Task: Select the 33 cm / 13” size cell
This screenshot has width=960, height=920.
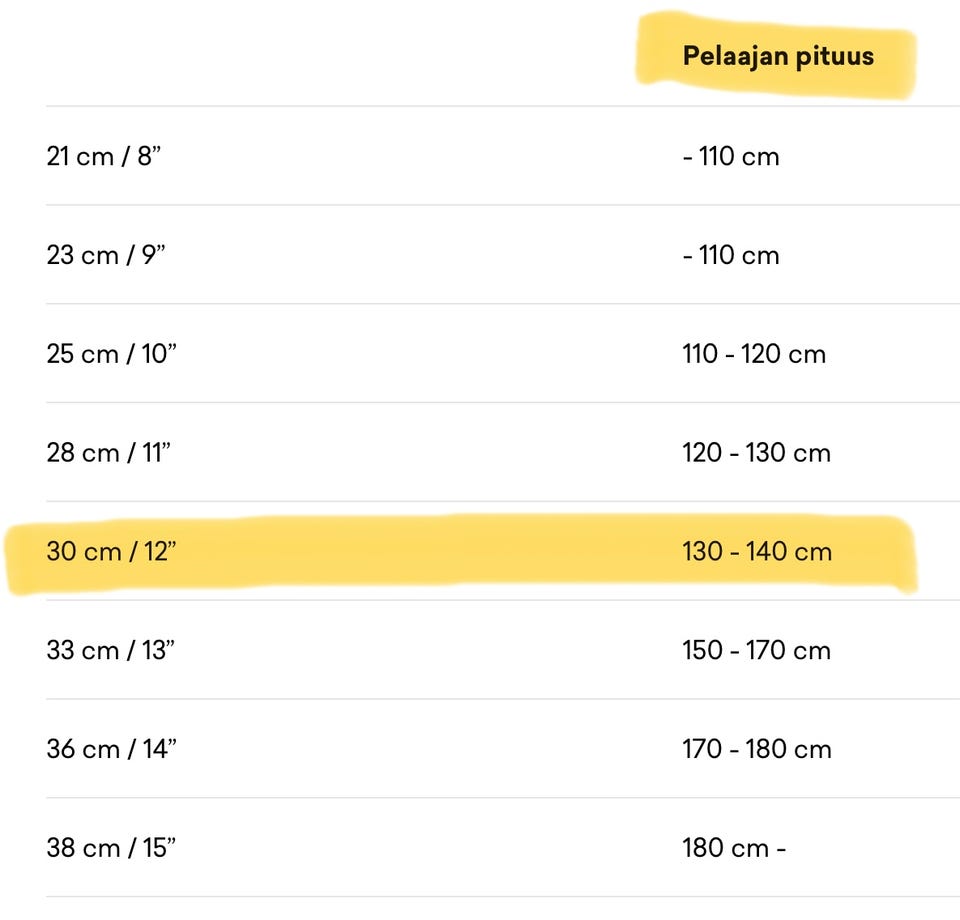Action: [x=110, y=651]
